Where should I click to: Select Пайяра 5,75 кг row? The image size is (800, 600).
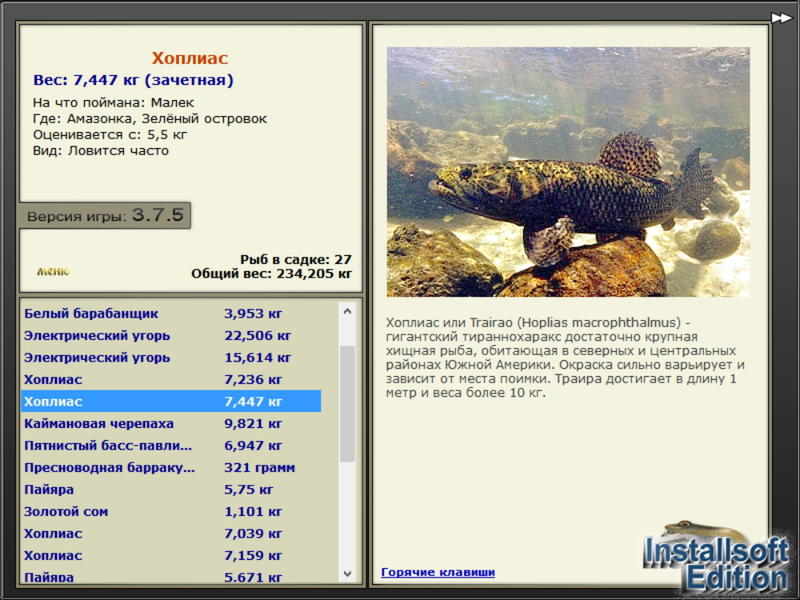[171, 489]
